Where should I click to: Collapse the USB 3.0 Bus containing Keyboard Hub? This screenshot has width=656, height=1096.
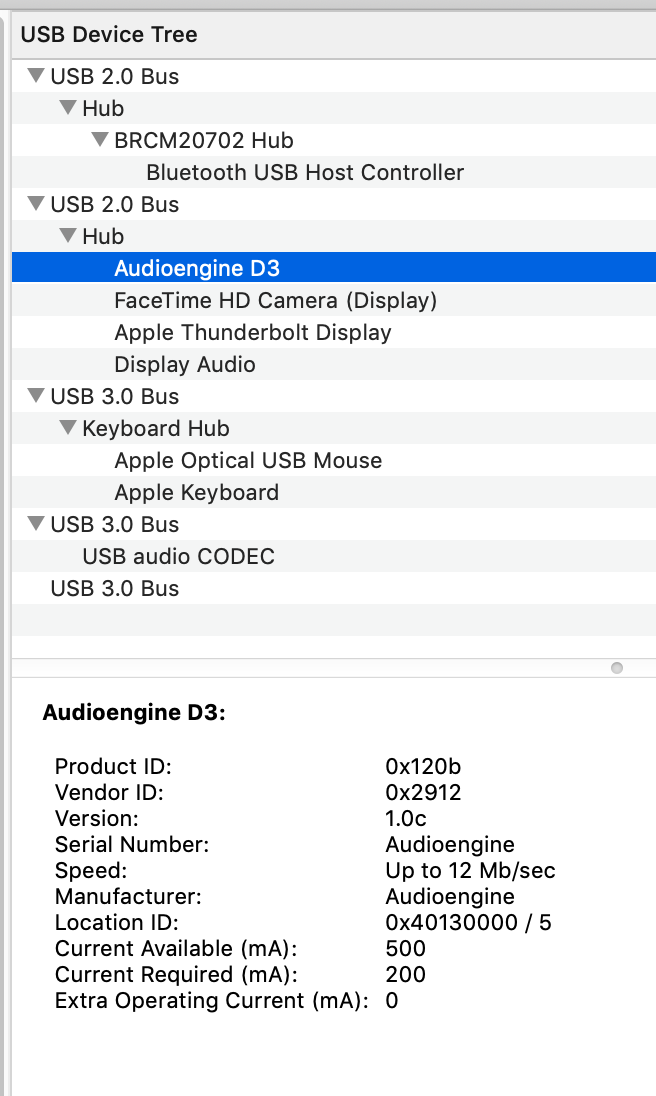[37, 396]
